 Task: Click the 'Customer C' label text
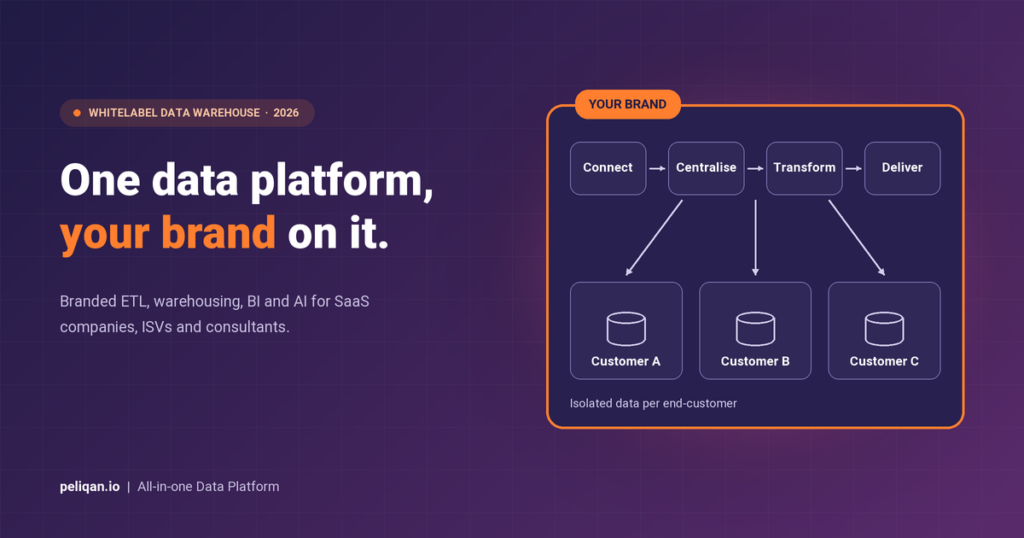(x=884, y=361)
